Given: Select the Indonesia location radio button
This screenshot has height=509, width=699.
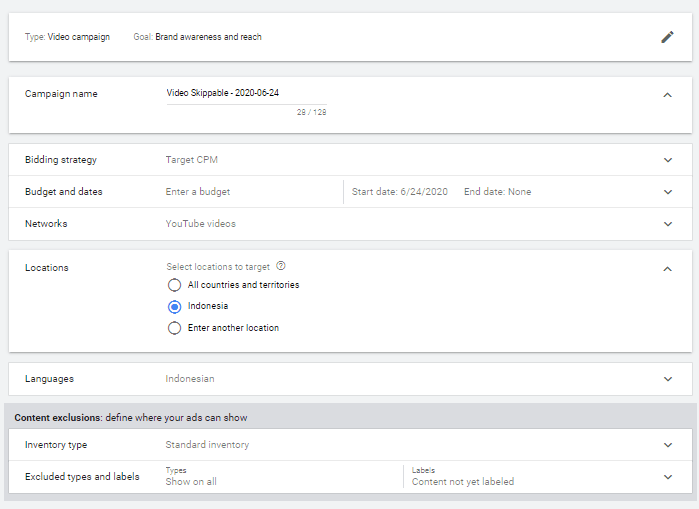Looking at the screenshot, I should click(x=175, y=306).
